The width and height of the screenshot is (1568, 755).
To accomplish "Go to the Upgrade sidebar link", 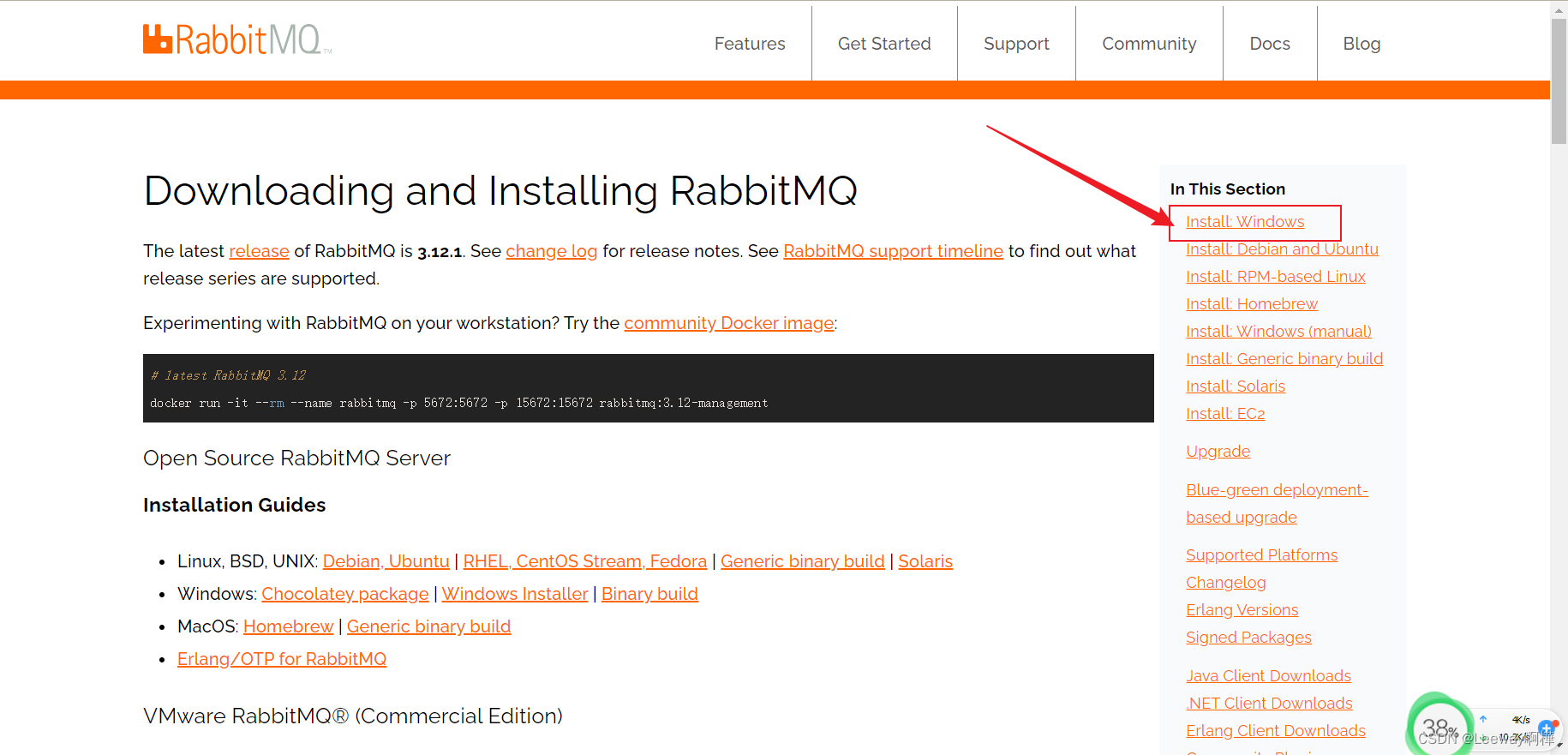I will tap(1218, 452).
